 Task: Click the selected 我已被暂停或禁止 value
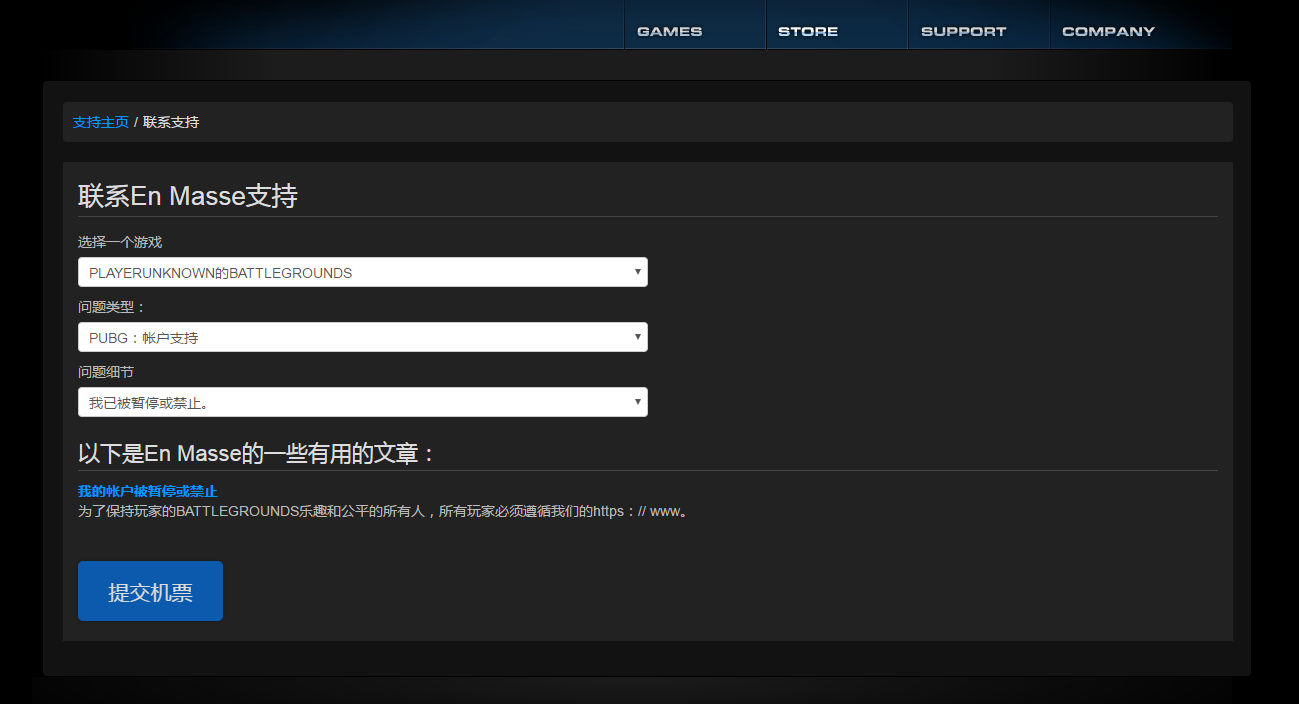[x=148, y=403]
